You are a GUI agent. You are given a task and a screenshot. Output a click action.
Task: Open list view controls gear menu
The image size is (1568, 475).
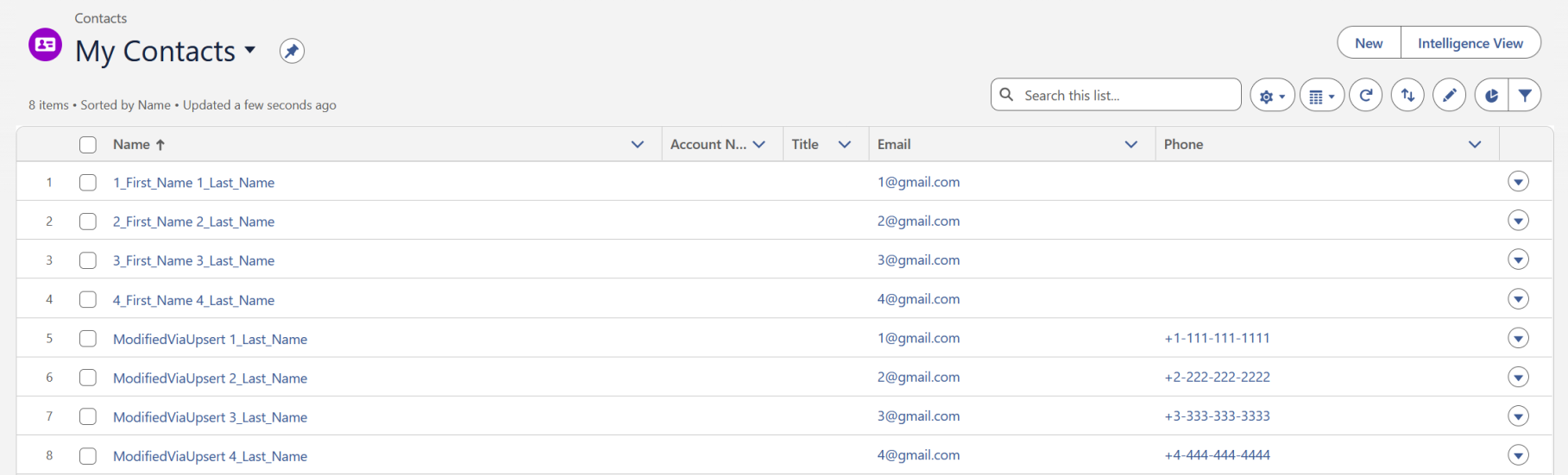click(x=1272, y=96)
